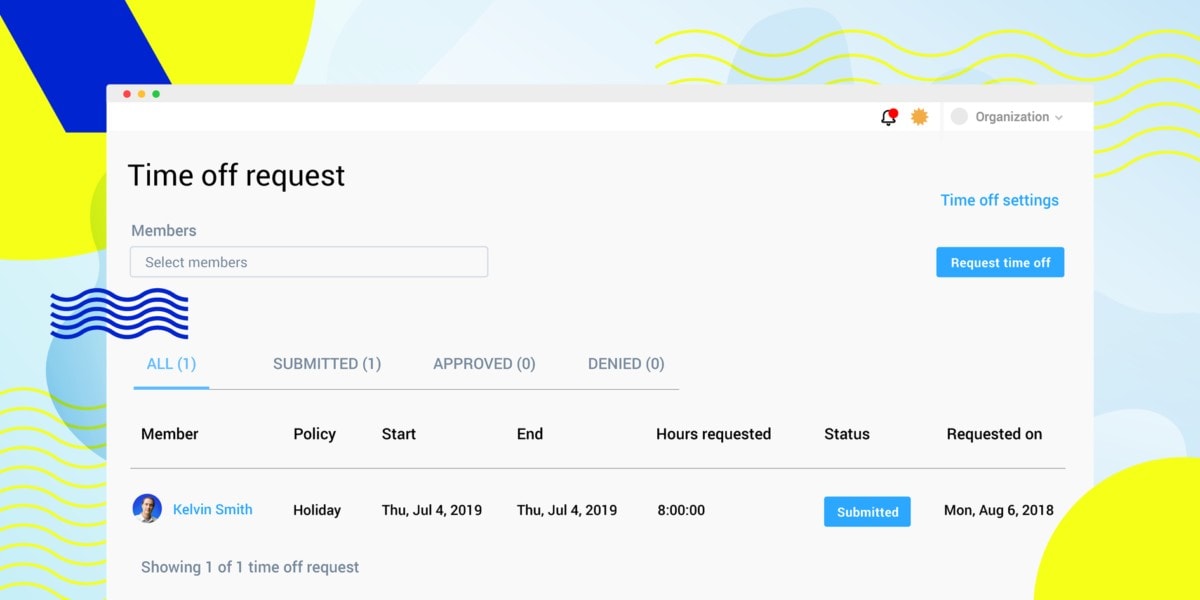The image size is (1200, 600).
Task: Click the Organization profile avatar circle
Action: tap(959, 116)
